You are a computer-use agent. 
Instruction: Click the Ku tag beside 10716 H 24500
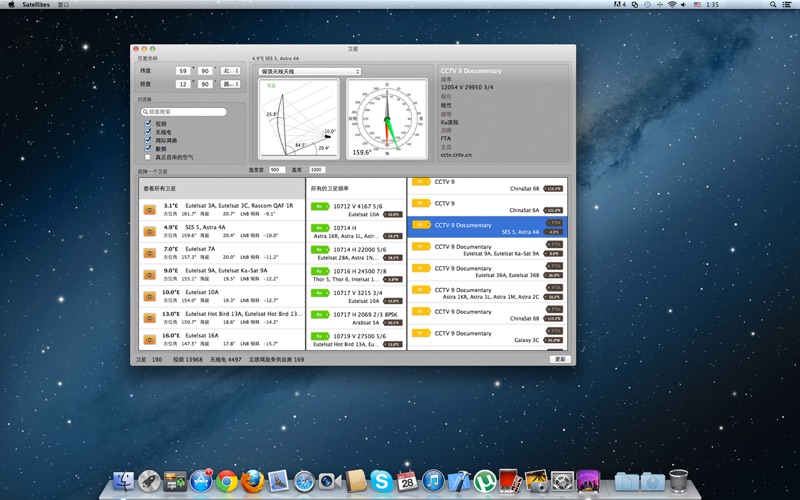(320, 271)
